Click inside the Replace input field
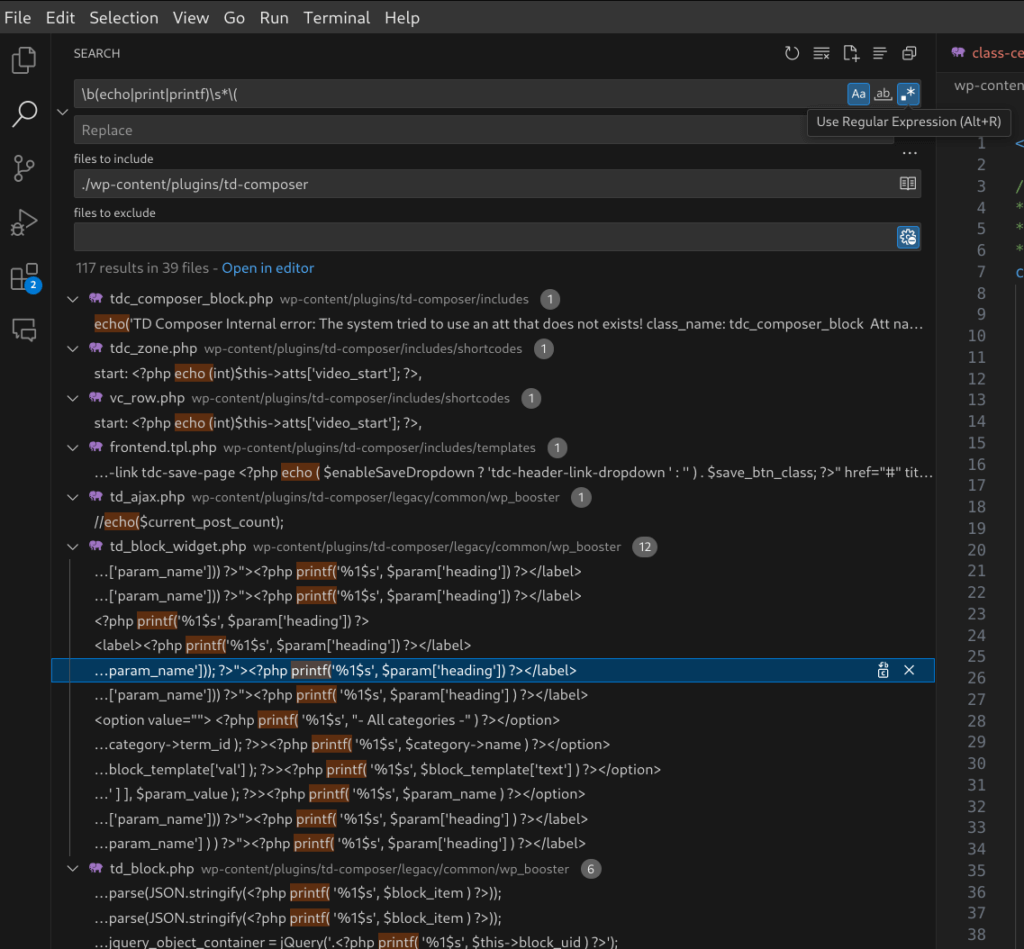The width and height of the screenshot is (1024, 949). pyautogui.click(x=400, y=129)
